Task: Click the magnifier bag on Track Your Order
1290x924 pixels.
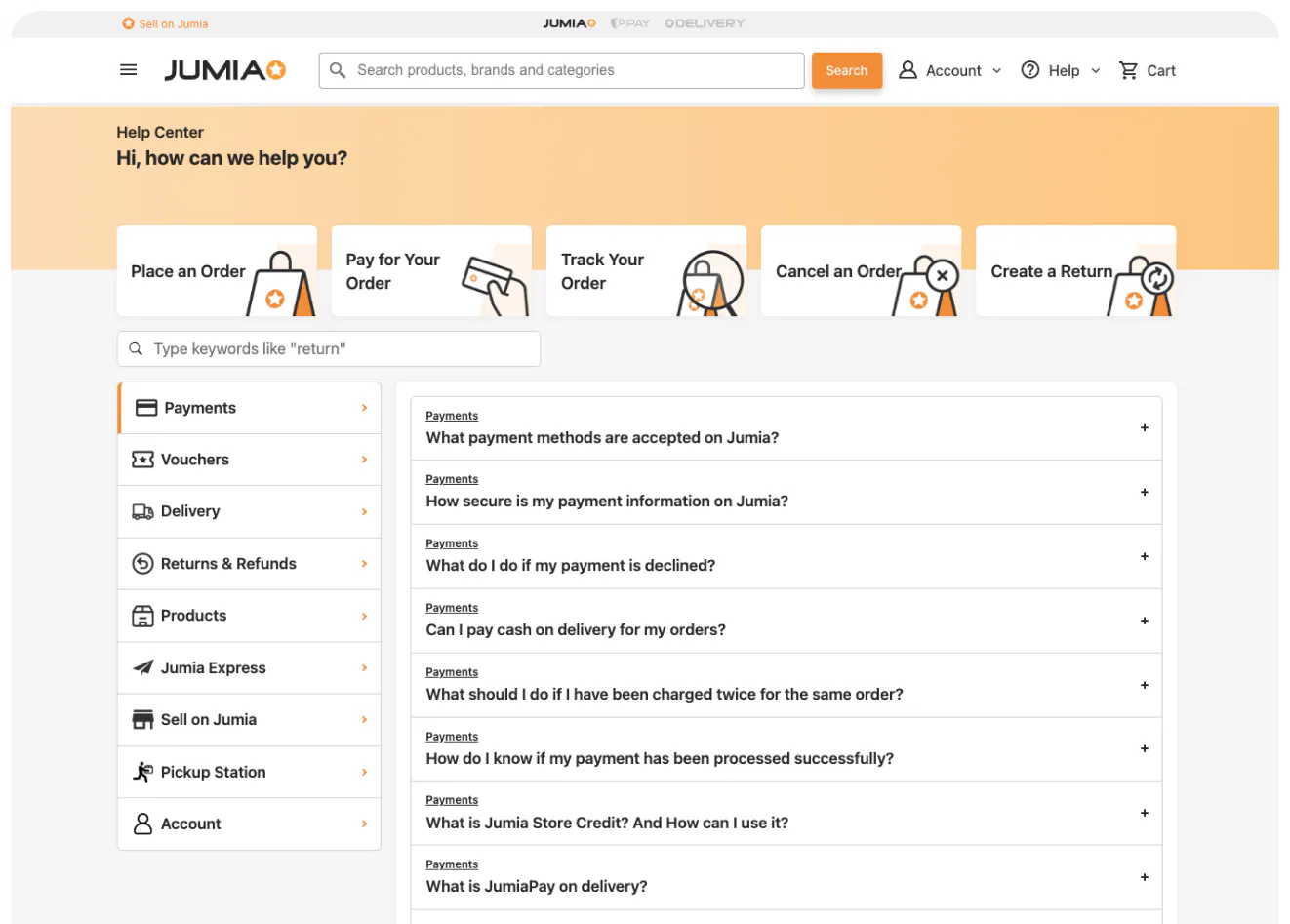Action: pyautogui.click(x=711, y=283)
